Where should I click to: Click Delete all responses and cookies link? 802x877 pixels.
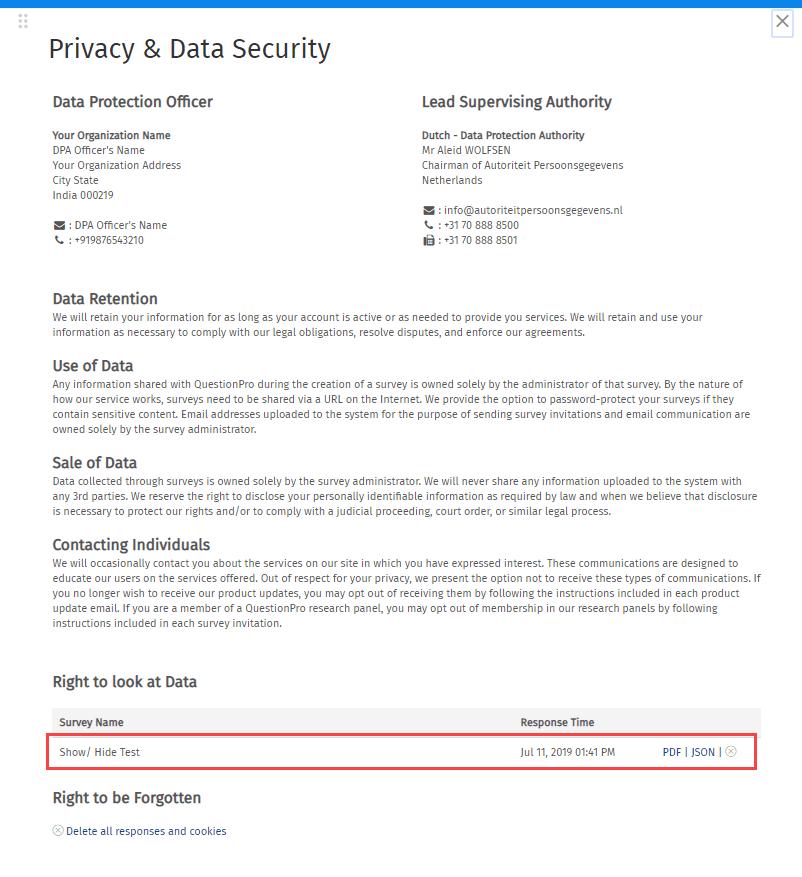point(146,831)
